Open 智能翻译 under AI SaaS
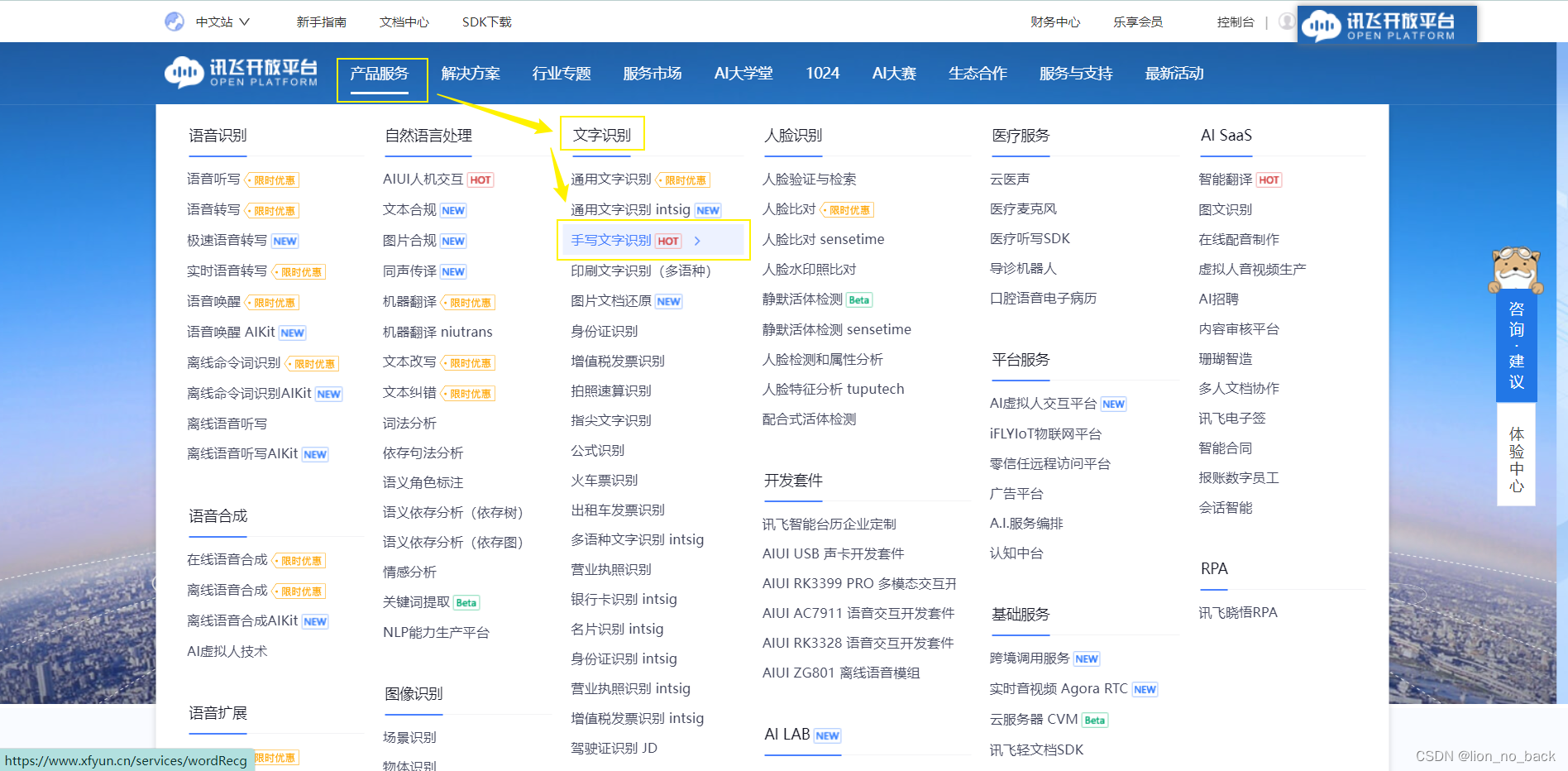 1226,179
